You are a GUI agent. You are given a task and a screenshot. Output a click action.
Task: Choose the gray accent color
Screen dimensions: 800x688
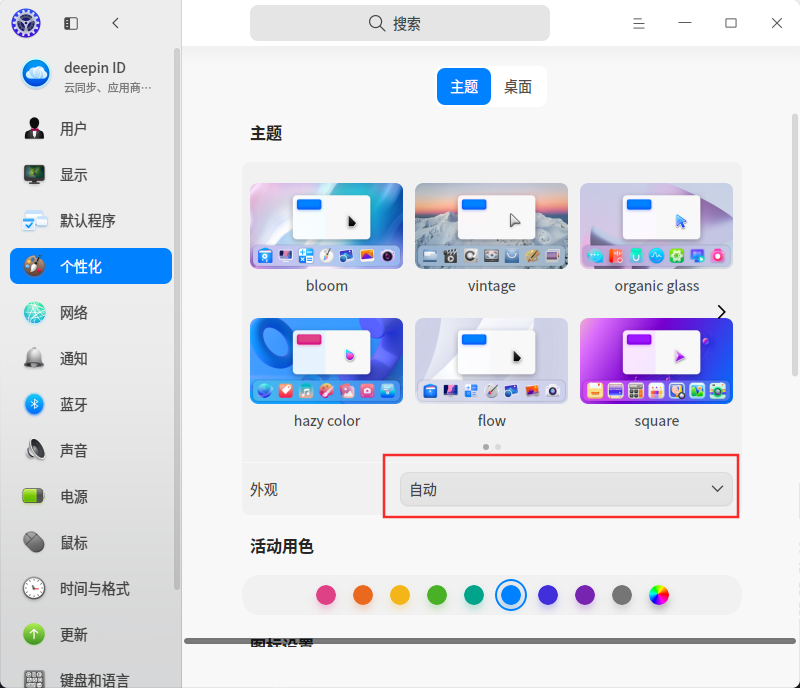click(x=622, y=595)
